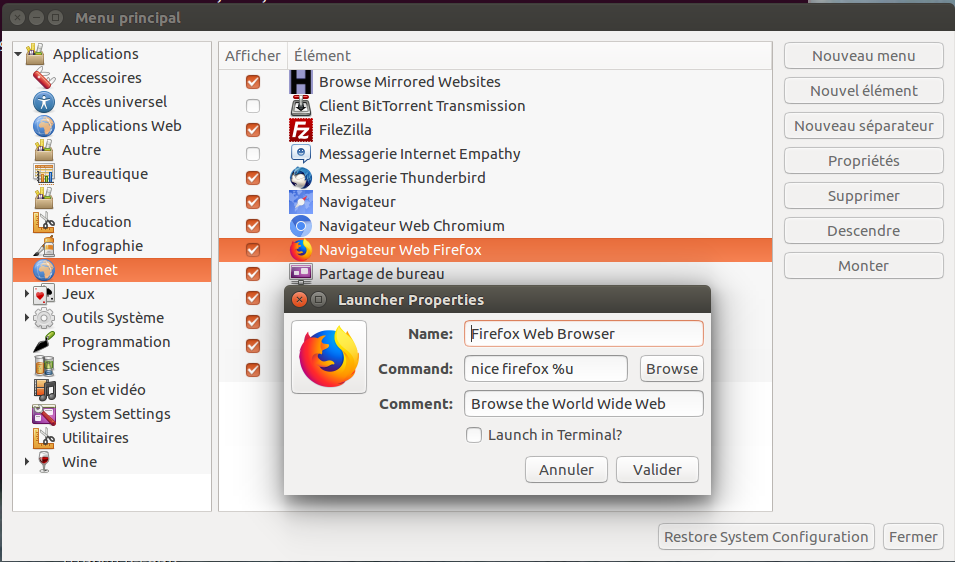Expand the Wine tree node
This screenshot has height=562, width=955.
(26, 462)
